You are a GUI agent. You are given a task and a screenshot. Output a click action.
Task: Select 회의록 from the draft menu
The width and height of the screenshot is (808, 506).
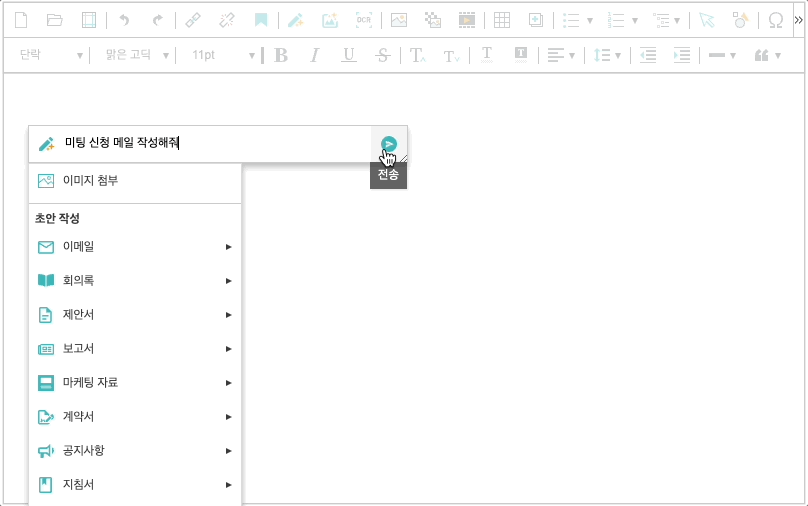click(x=134, y=280)
